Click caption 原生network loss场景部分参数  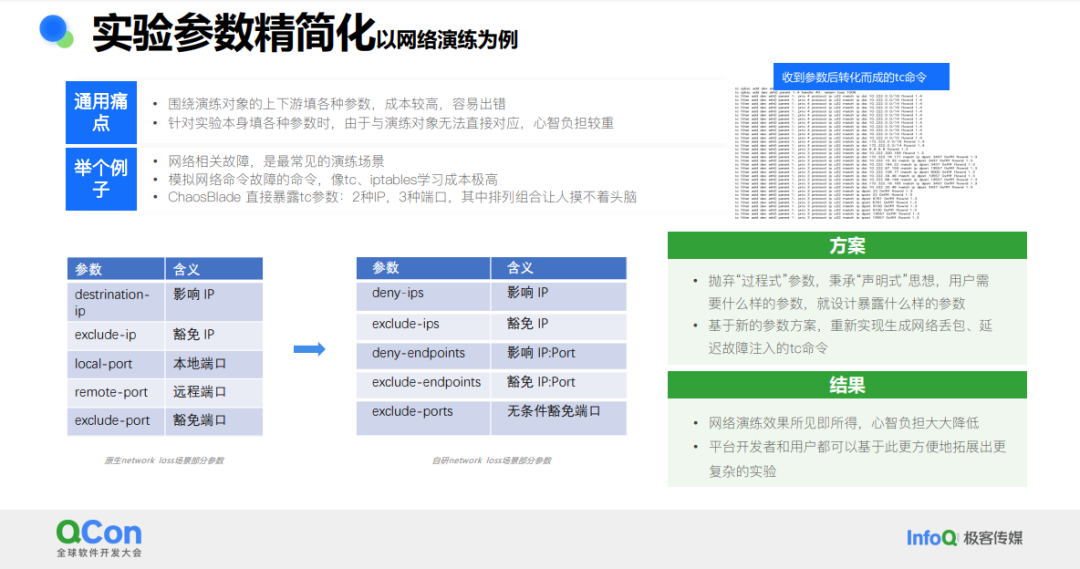(x=164, y=460)
